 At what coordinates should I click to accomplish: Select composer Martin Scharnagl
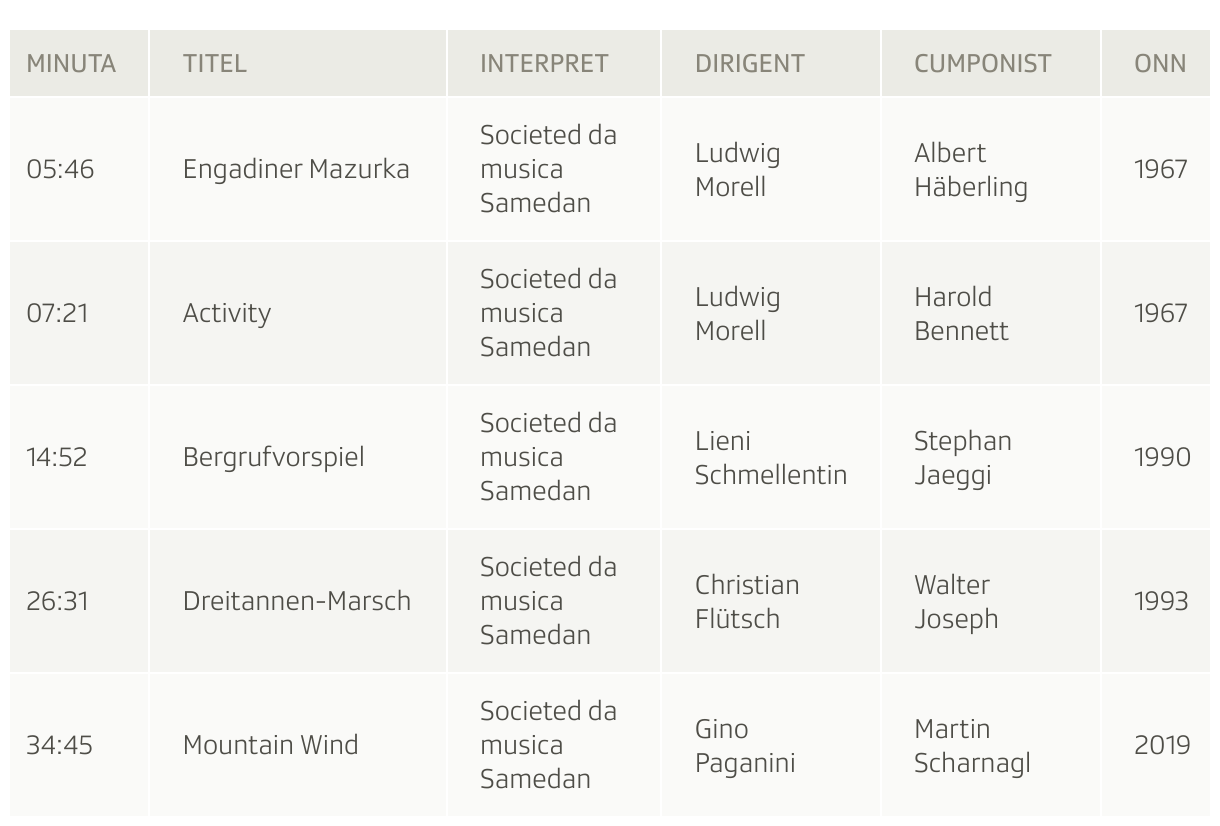972,746
